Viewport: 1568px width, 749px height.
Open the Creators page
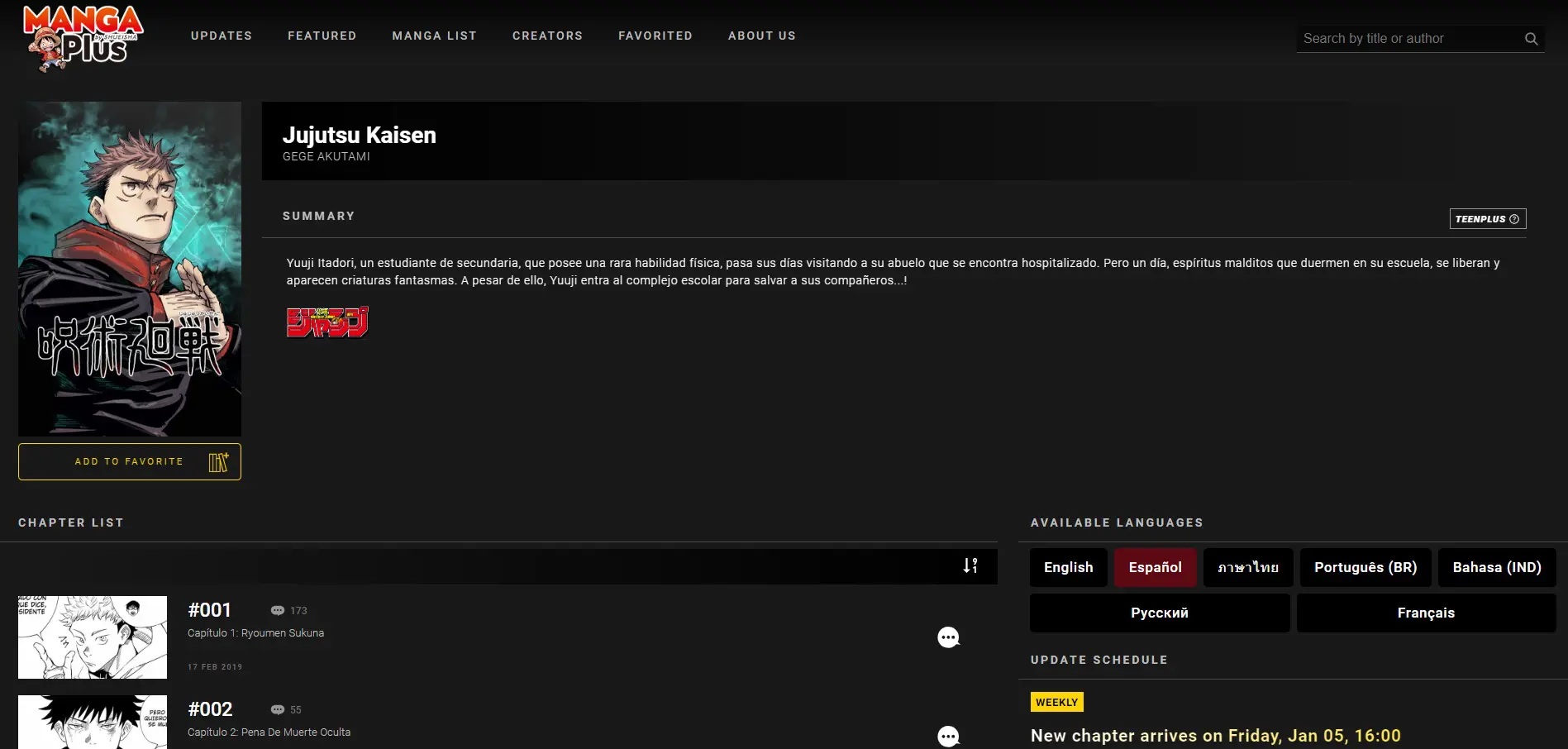548,36
